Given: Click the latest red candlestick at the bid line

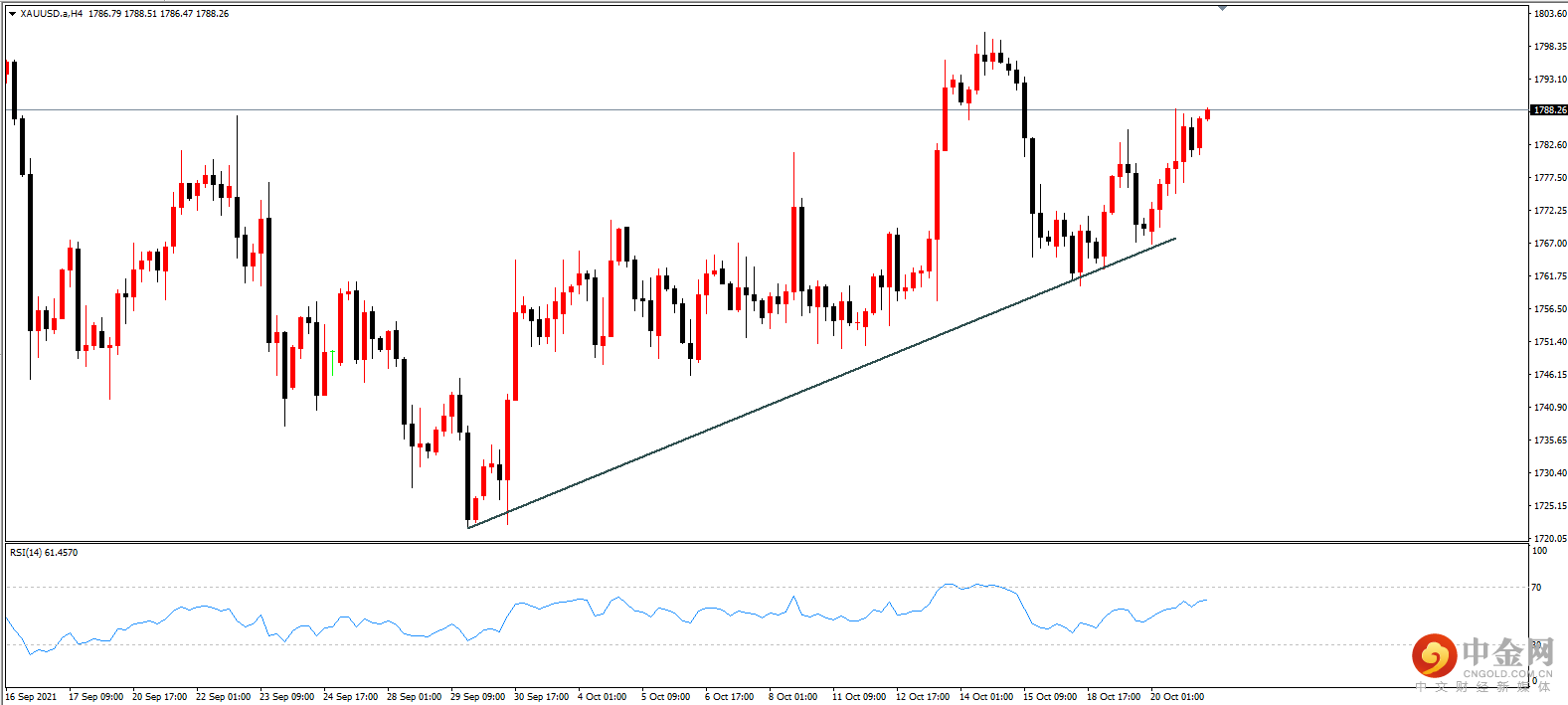Looking at the screenshot, I should click(1207, 113).
